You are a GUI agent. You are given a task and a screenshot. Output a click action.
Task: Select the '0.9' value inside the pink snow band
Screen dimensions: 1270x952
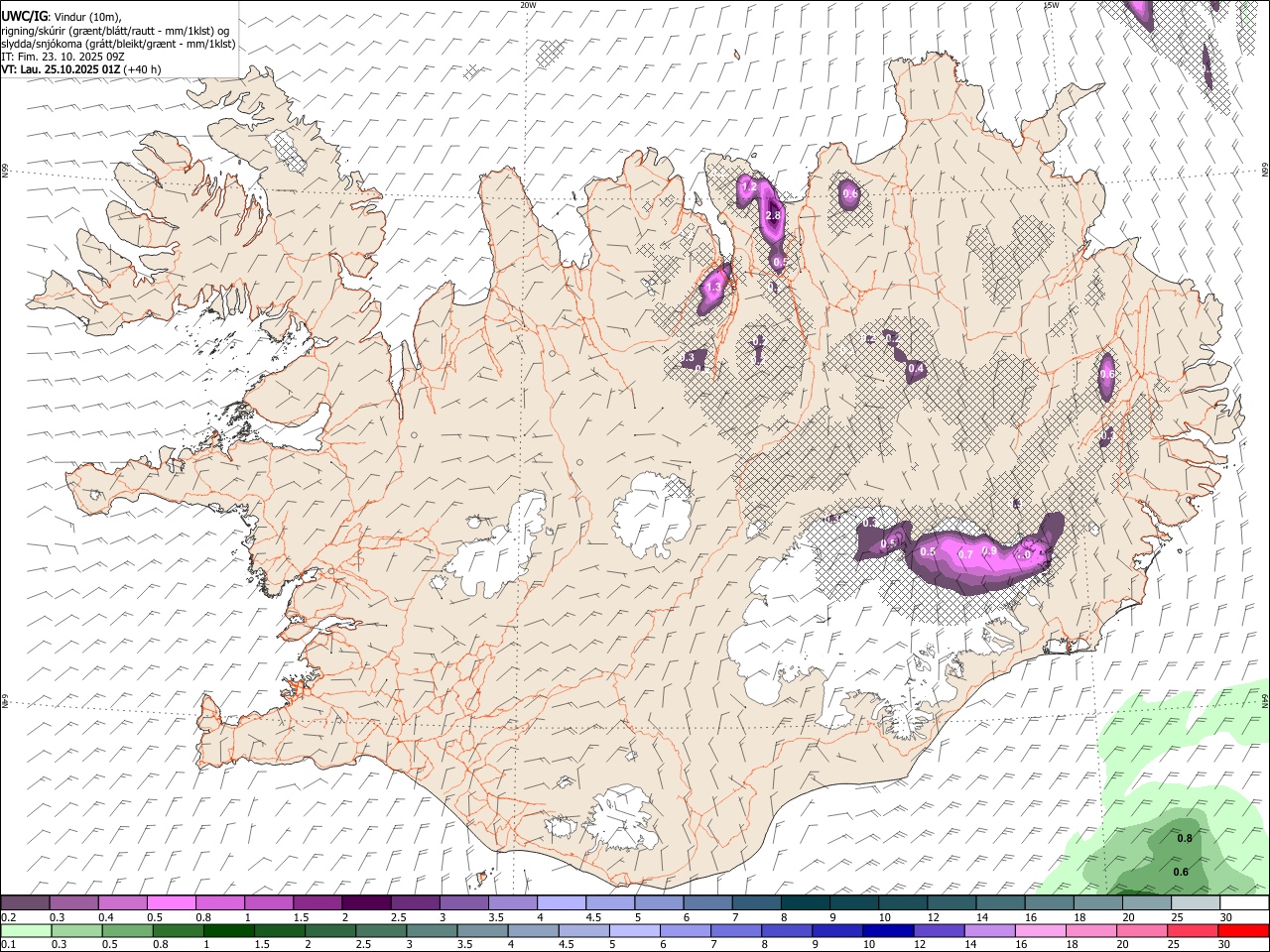989,551
